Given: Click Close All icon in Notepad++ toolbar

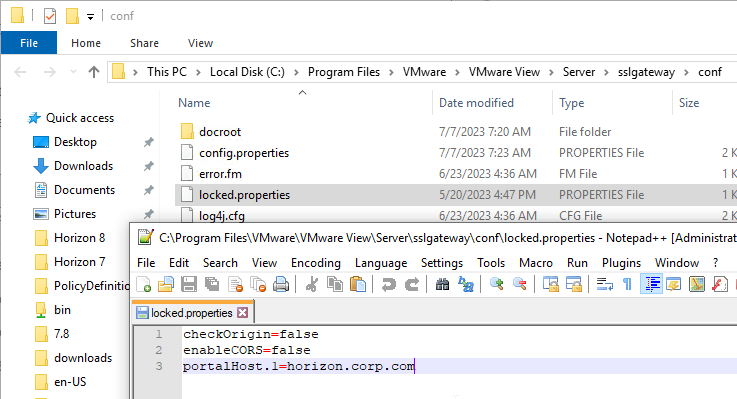Looking at the screenshot, I should point(258,285).
